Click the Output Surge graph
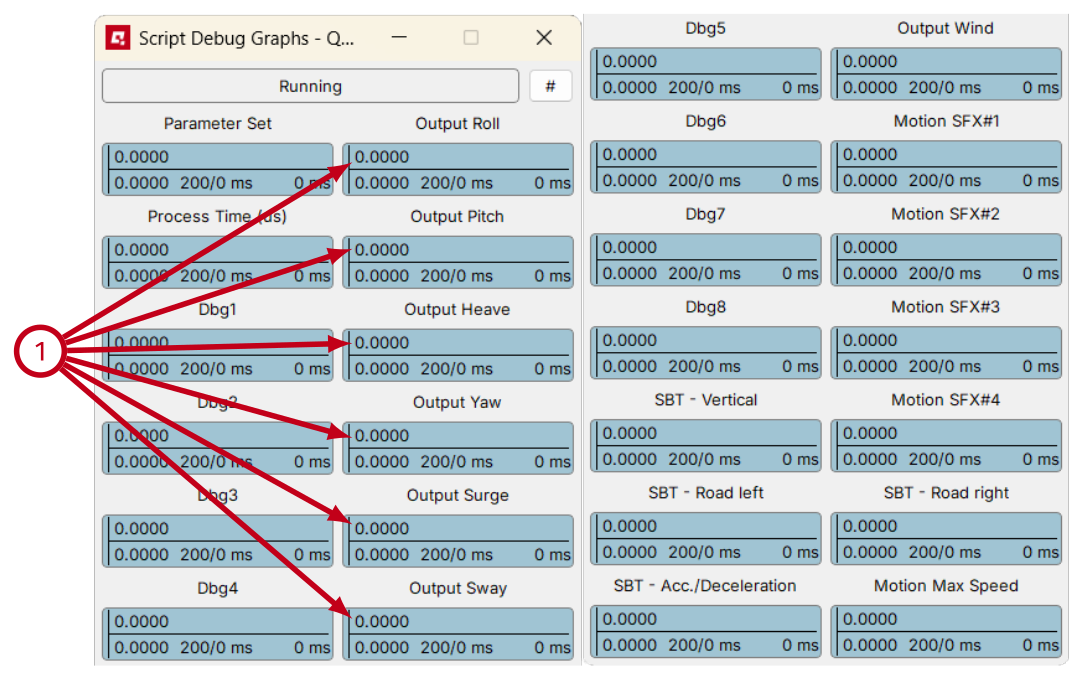Viewport: 1084px width, 680px height. (459, 541)
